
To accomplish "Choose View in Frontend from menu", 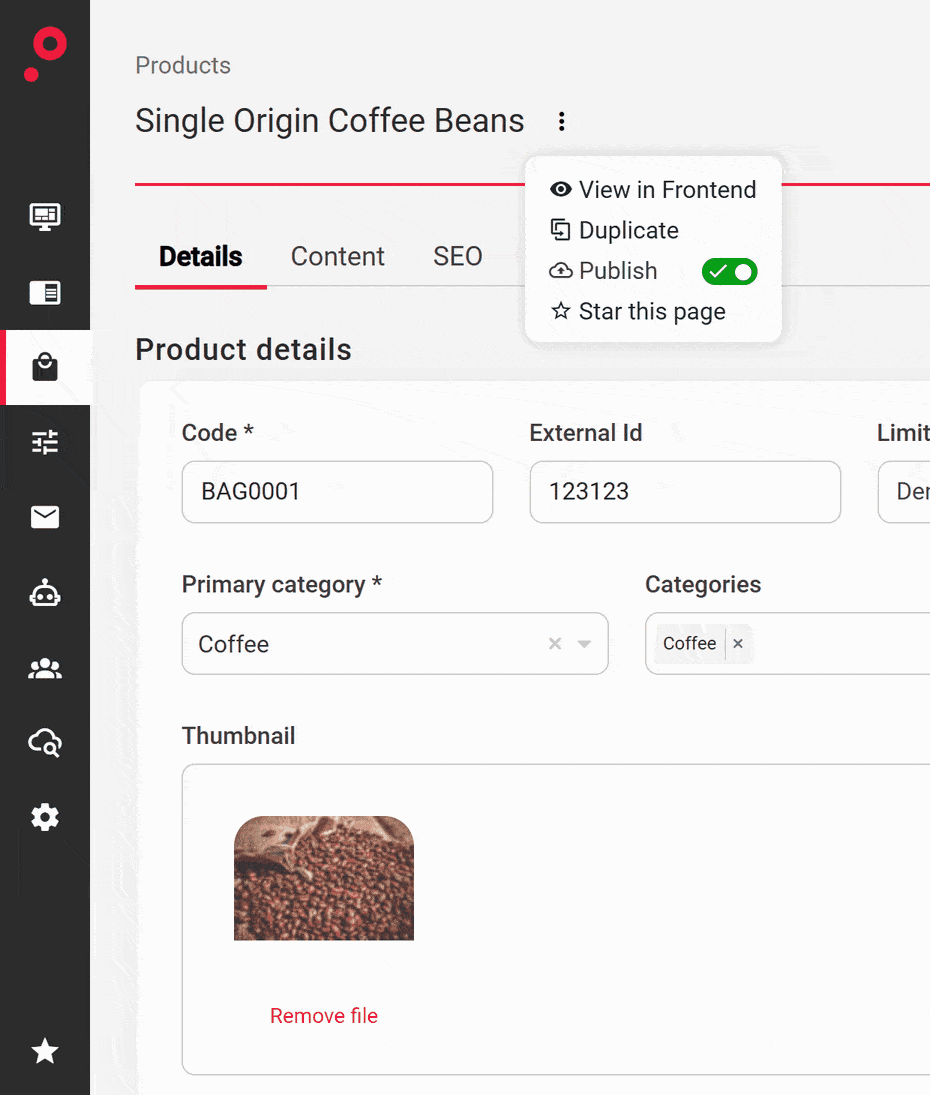I will point(653,189).
